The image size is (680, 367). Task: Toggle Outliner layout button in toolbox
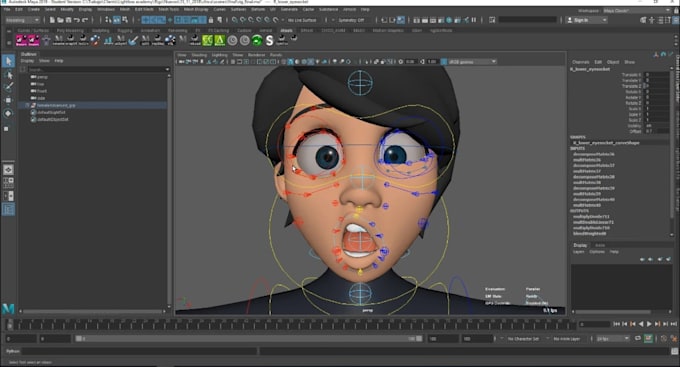[x=8, y=210]
